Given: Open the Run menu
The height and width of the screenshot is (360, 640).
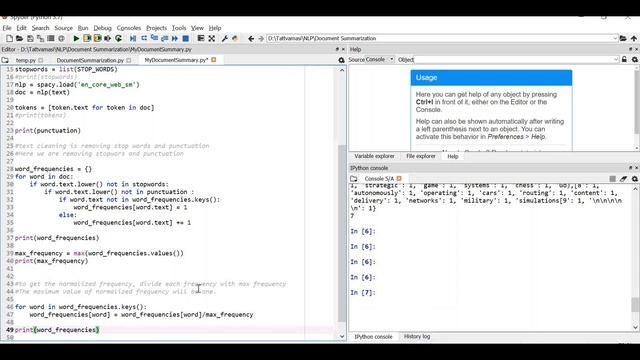Looking at the screenshot, I should tap(83, 28).
